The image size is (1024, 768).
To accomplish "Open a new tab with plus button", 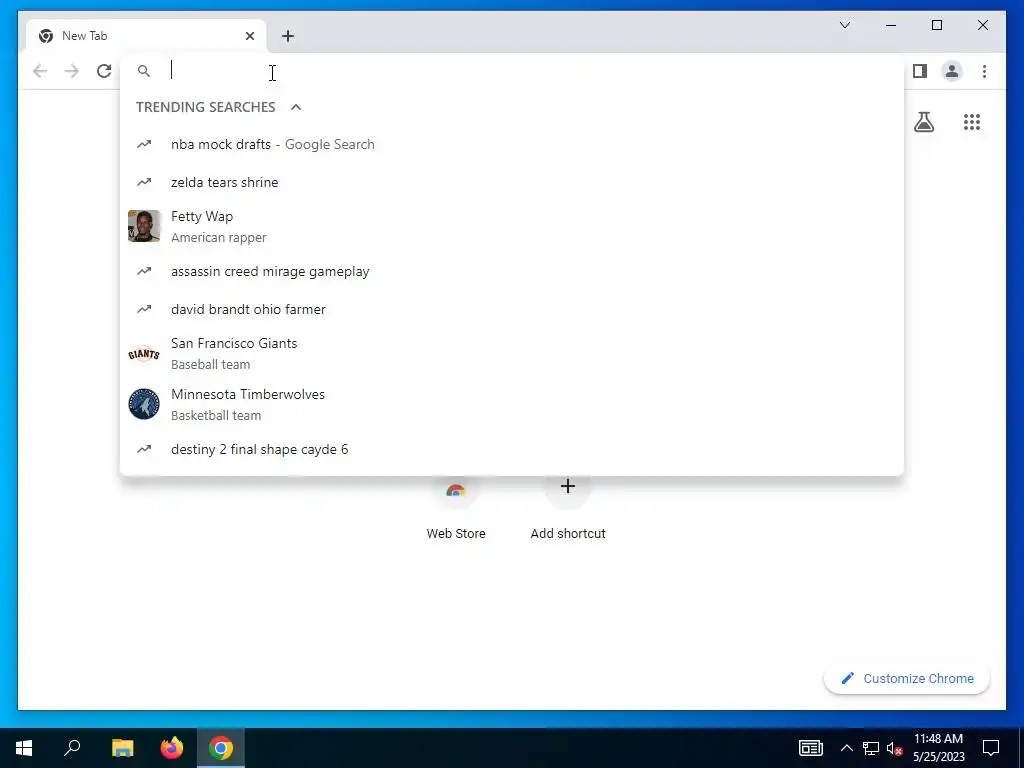I will 288,36.
